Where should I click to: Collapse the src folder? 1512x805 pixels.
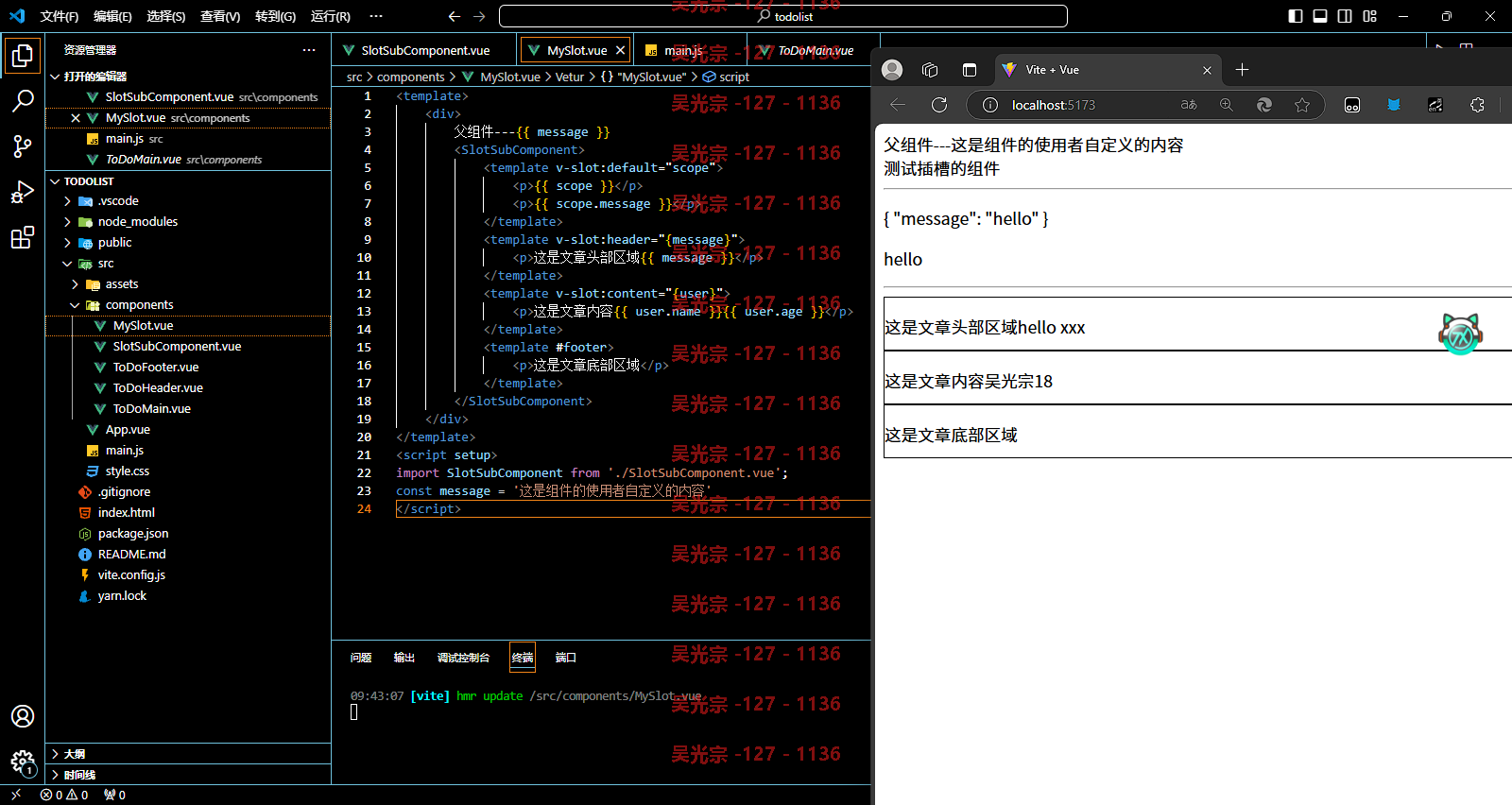[x=68, y=264]
